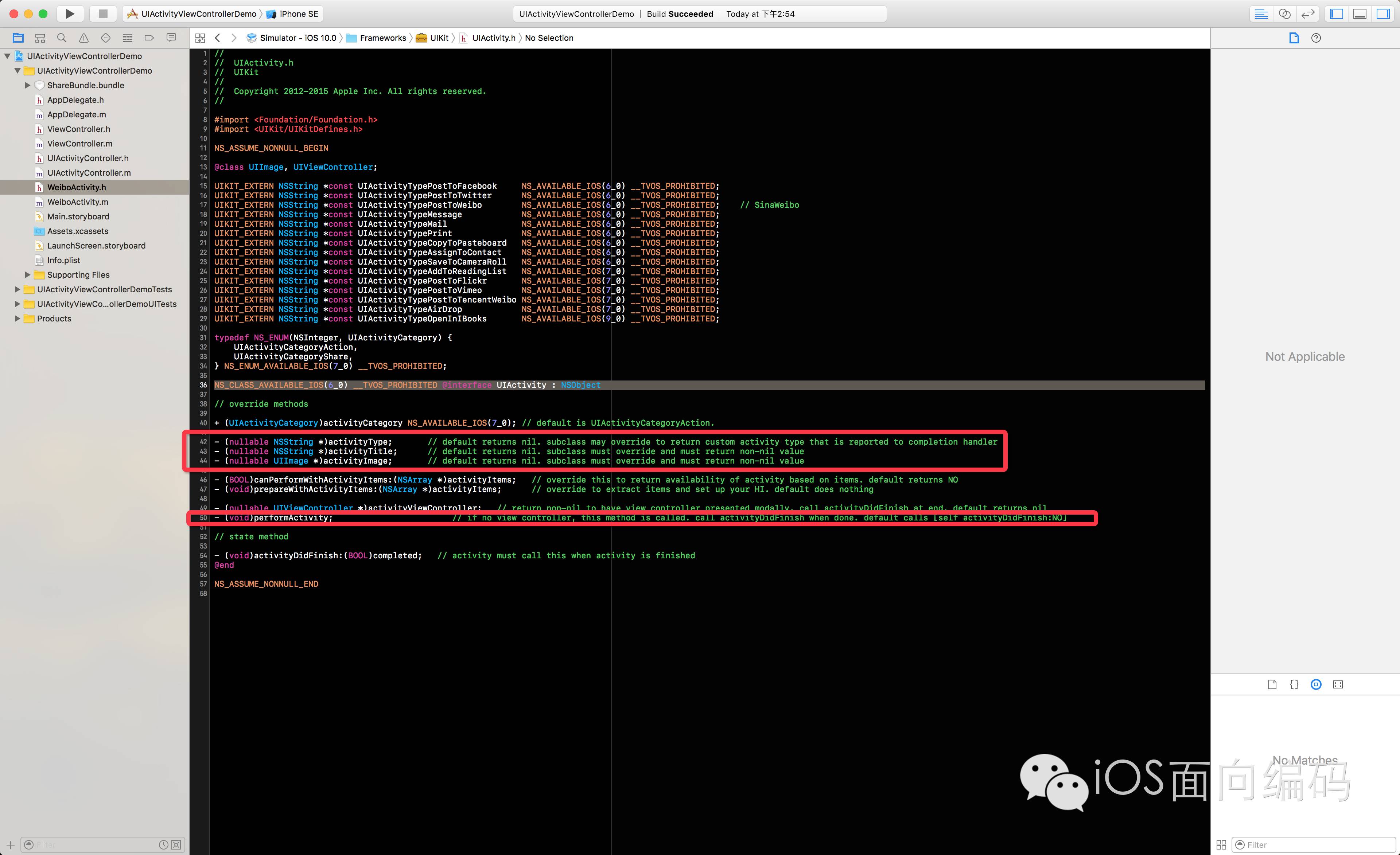Viewport: 1400px width, 855px height.
Task: Select UIKit in the jump bar
Action: (x=439, y=38)
